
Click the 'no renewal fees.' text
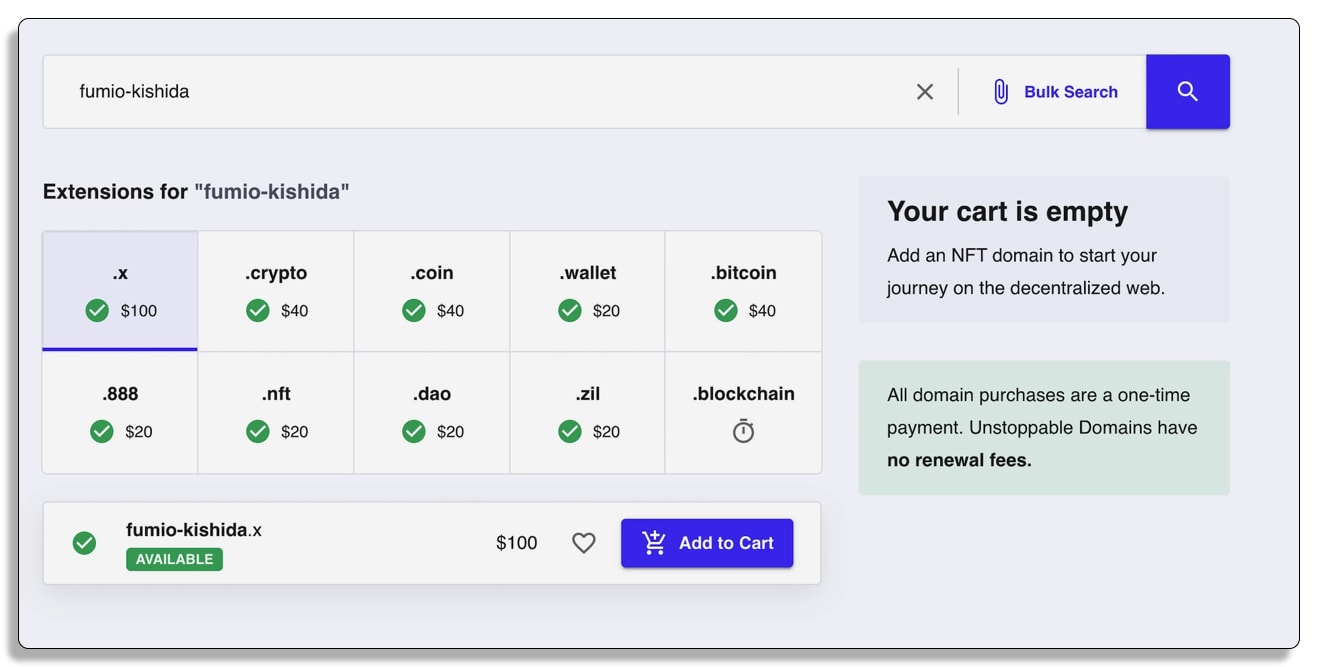(959, 461)
